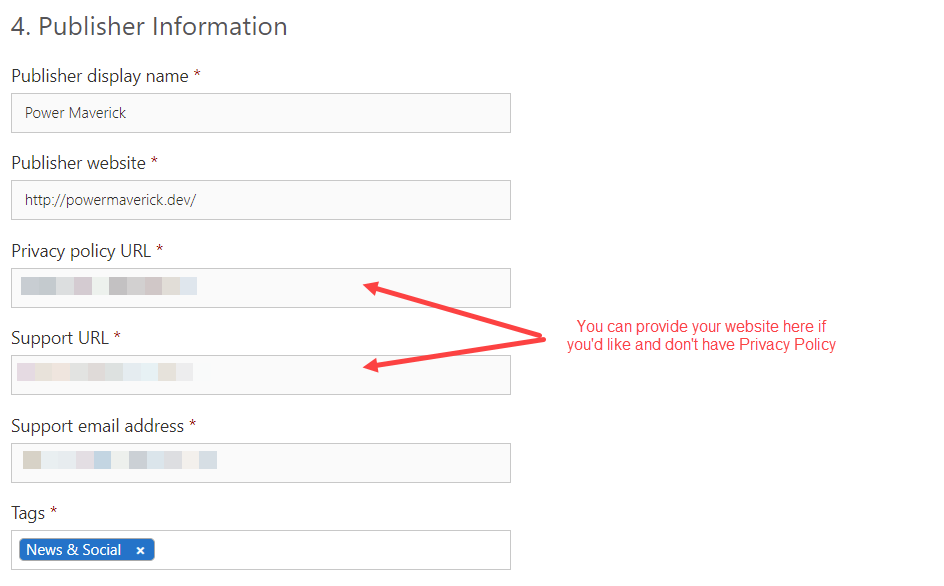This screenshot has height=586, width=944.
Task: Remove the News & Social tag
Action: point(141,550)
